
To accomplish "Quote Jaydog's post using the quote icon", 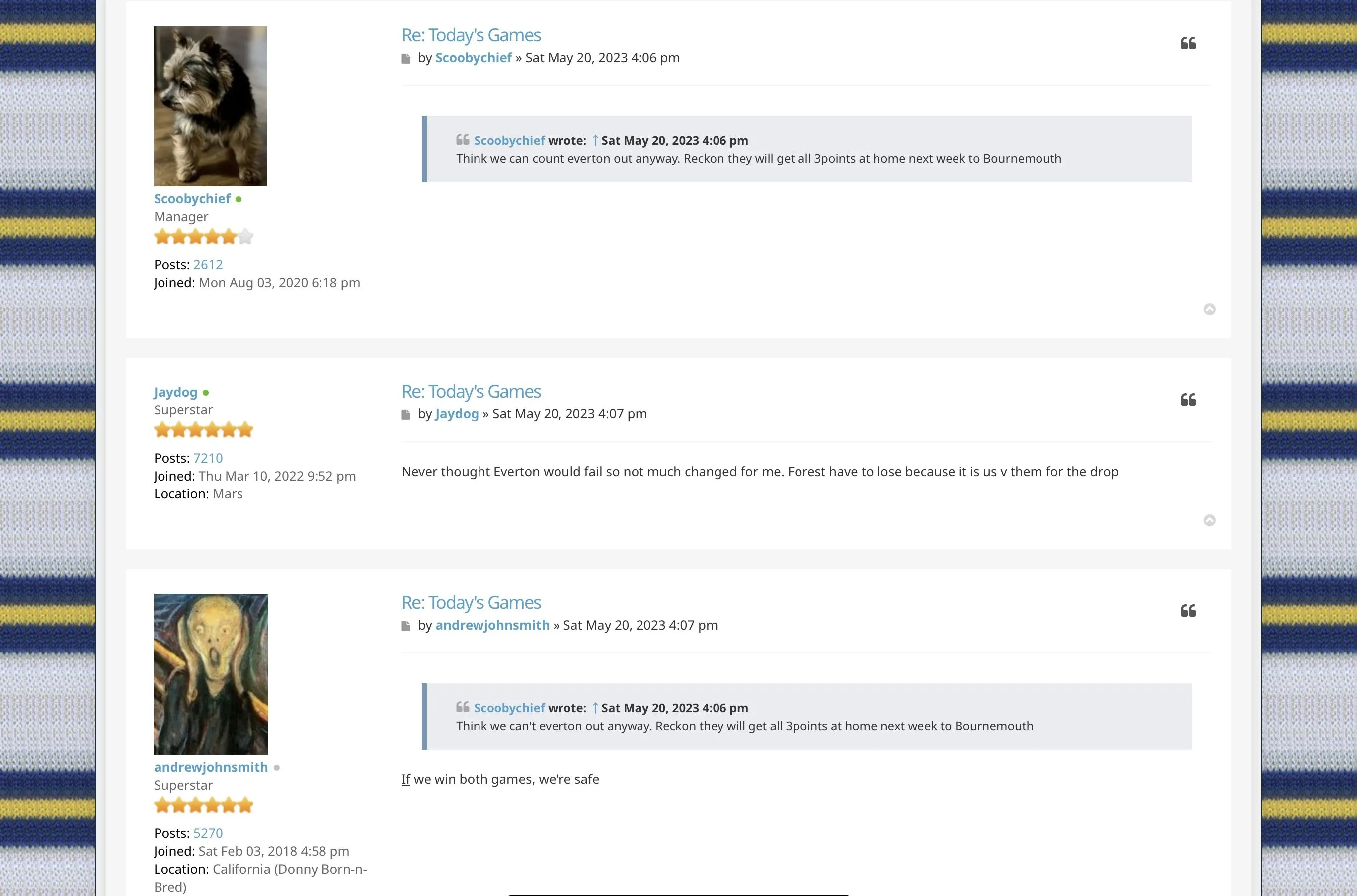I will [1188, 400].
